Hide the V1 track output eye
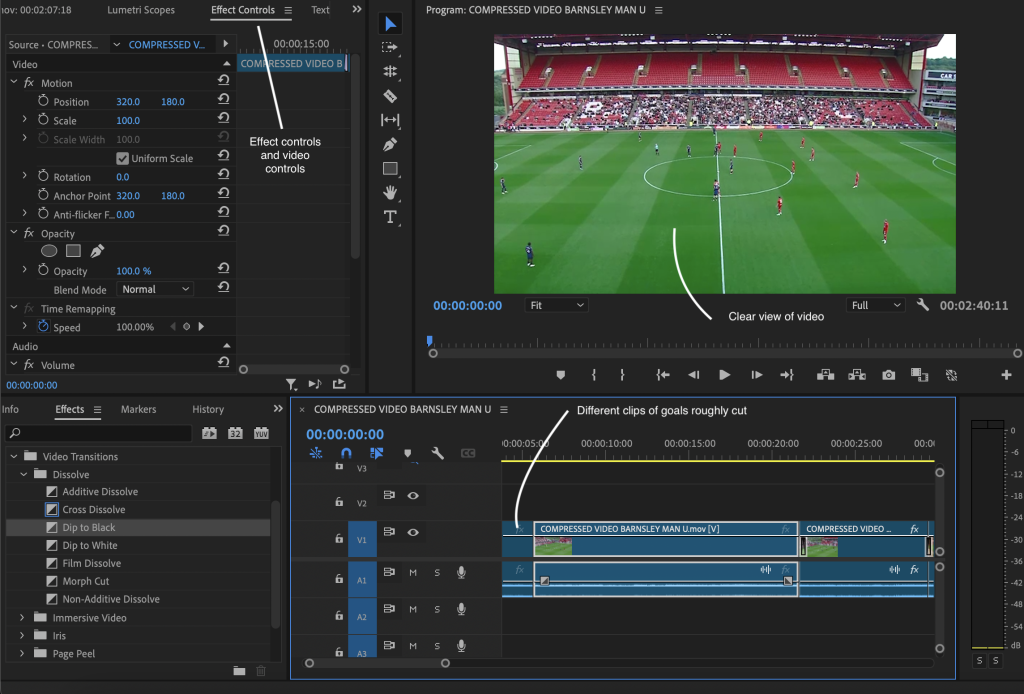This screenshot has width=1024, height=694. coord(412,532)
